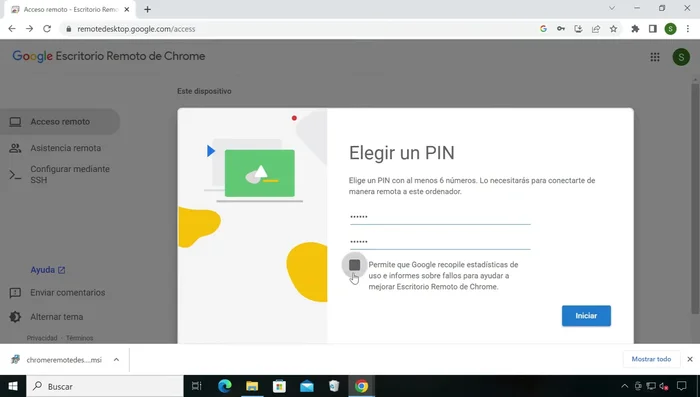This screenshot has height=397, width=700.
Task: Open saved passwords key icon
Action: (x=561, y=29)
